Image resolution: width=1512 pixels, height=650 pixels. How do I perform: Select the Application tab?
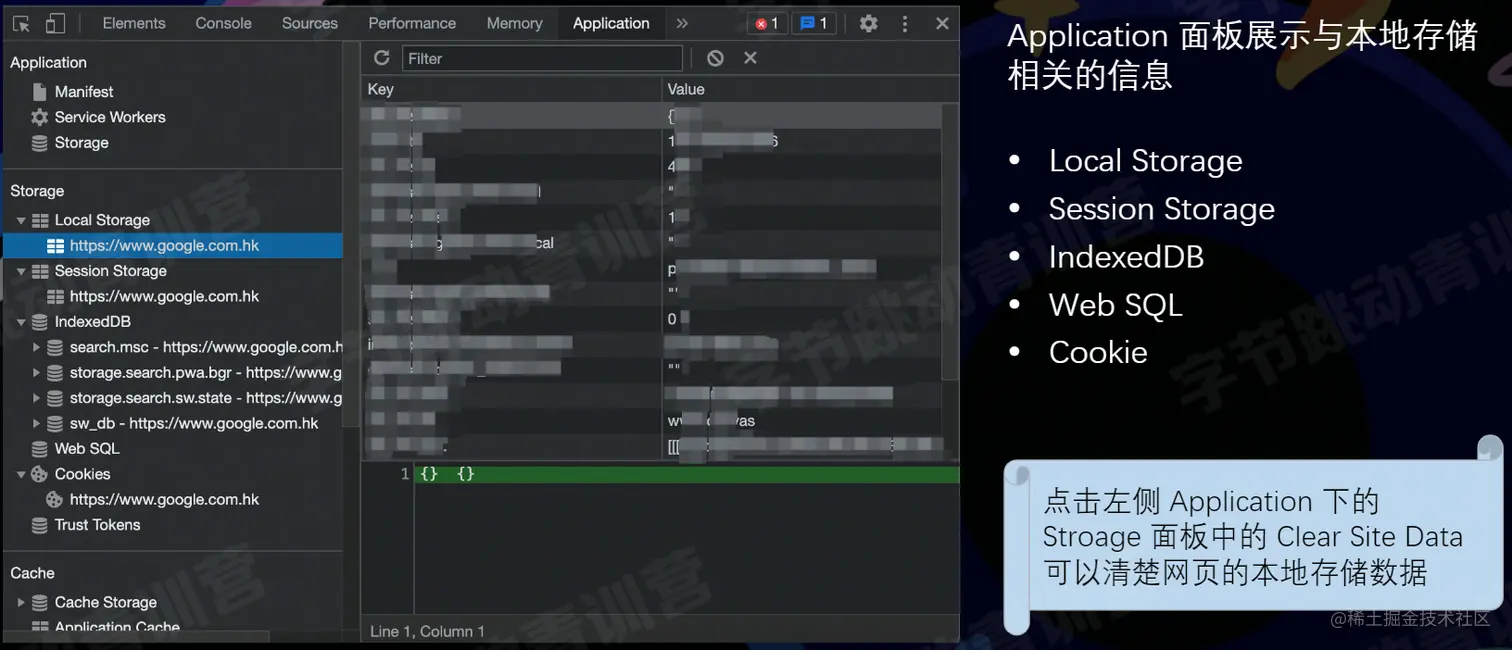611,23
